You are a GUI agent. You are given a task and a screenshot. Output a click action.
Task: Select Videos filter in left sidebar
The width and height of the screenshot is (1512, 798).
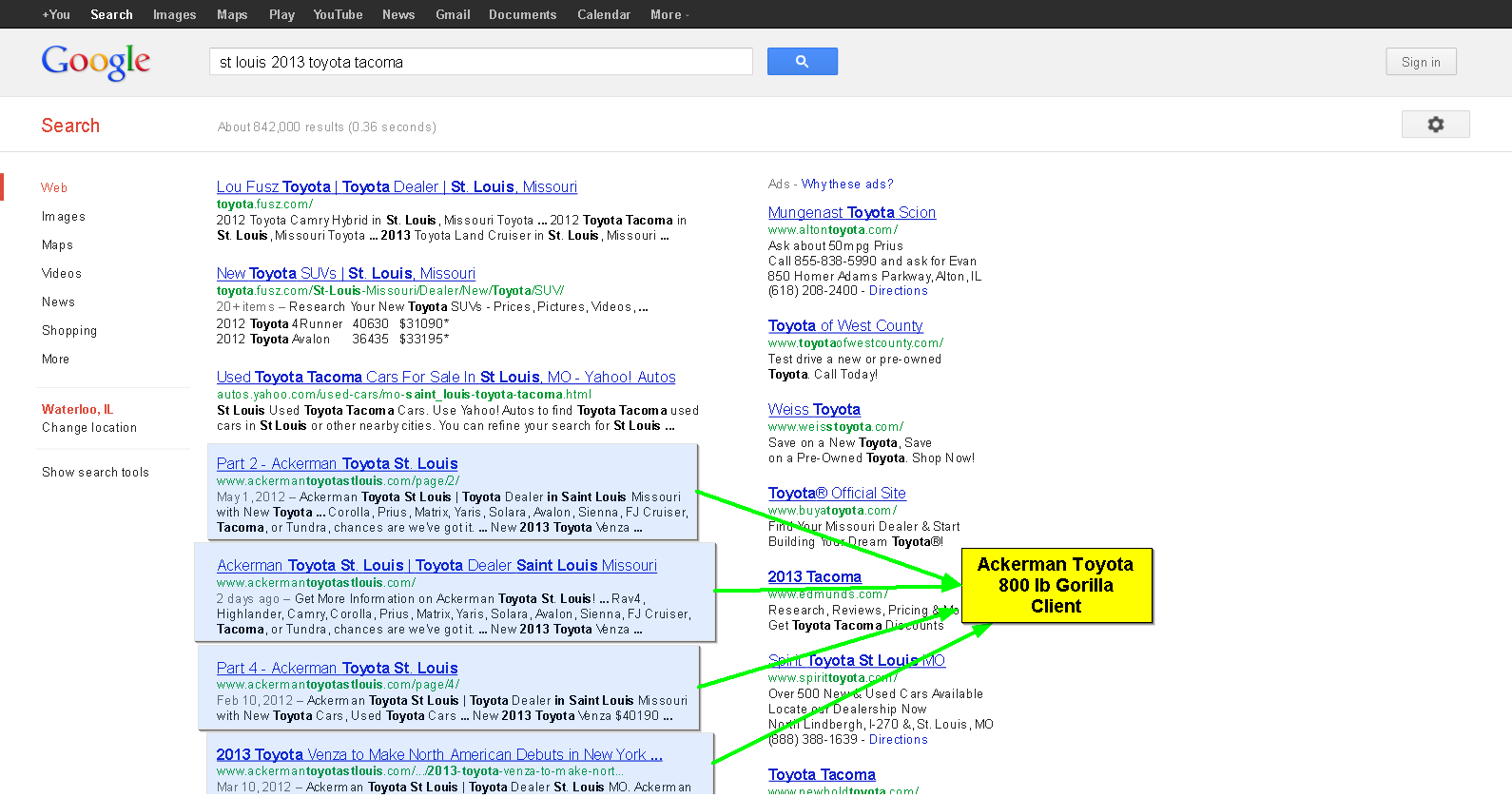point(62,273)
